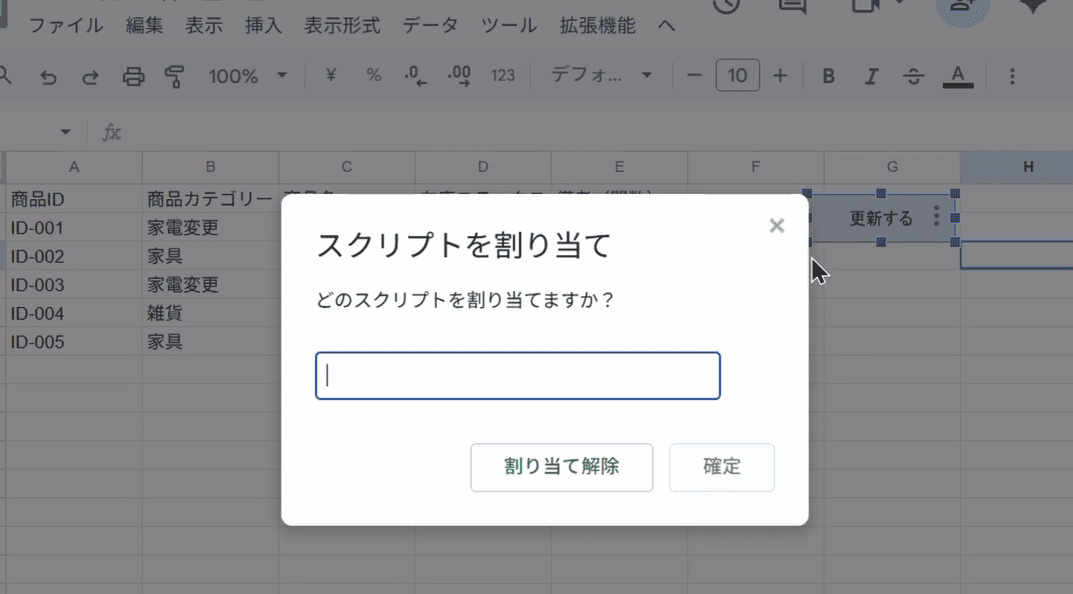Viewport: 1073px width, 594px height.
Task: Select the paint format tool
Action: (175, 77)
